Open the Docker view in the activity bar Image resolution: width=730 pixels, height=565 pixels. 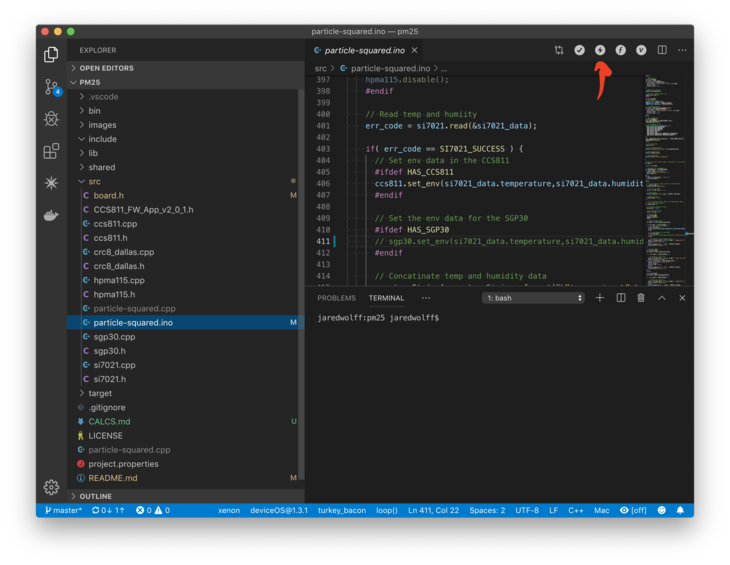pyautogui.click(x=52, y=215)
